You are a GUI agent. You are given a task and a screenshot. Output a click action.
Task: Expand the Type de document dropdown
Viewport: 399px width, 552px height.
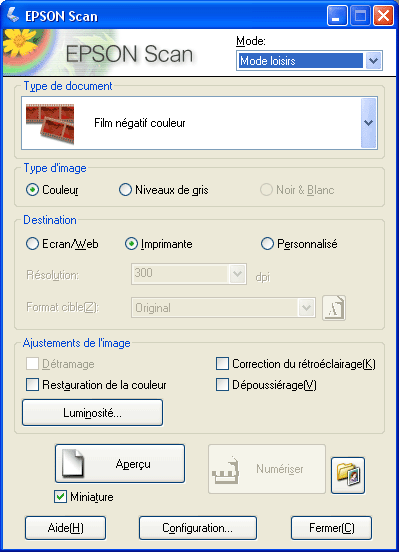(x=369, y=123)
